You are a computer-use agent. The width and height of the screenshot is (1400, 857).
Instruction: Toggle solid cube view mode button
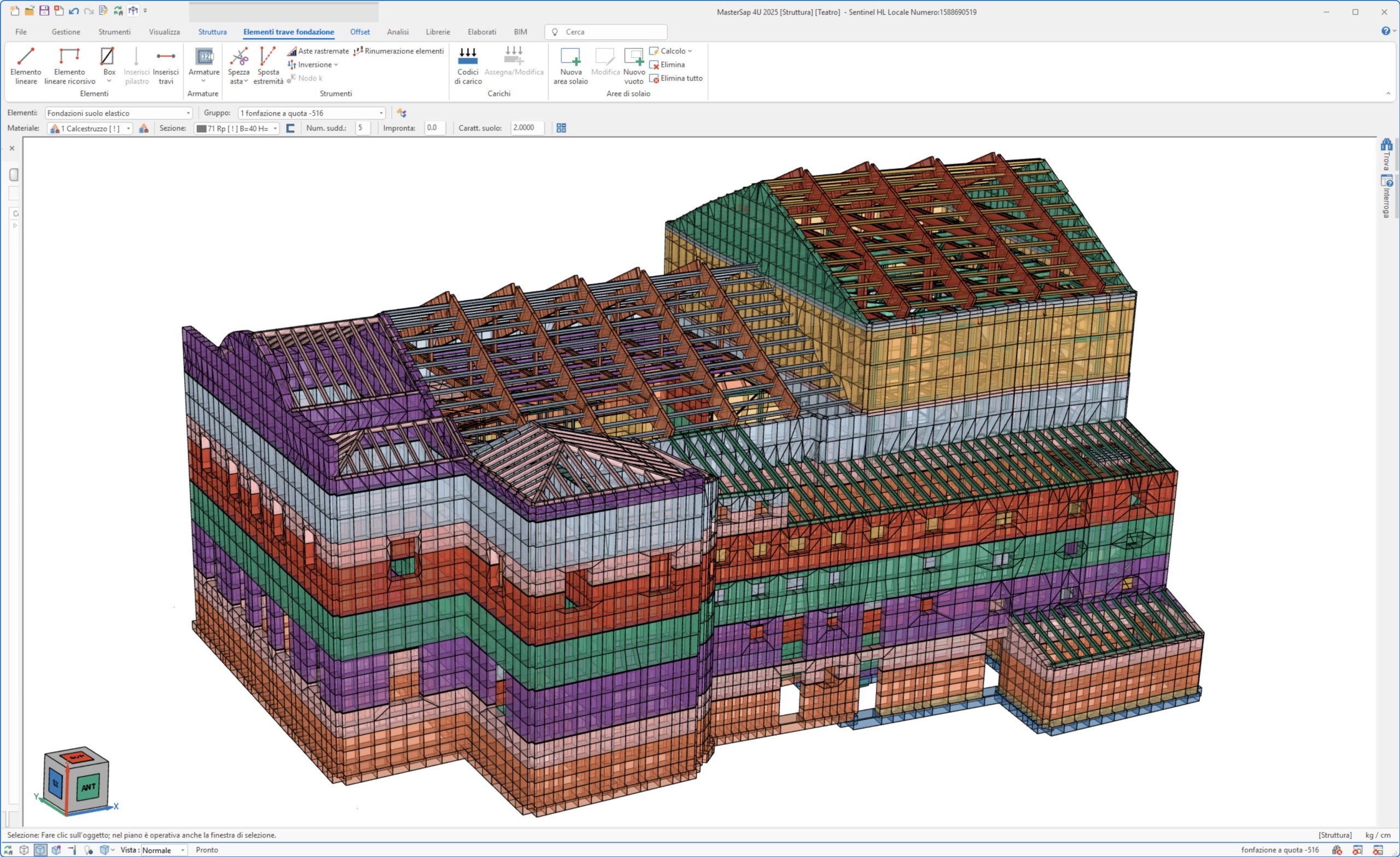[40, 850]
